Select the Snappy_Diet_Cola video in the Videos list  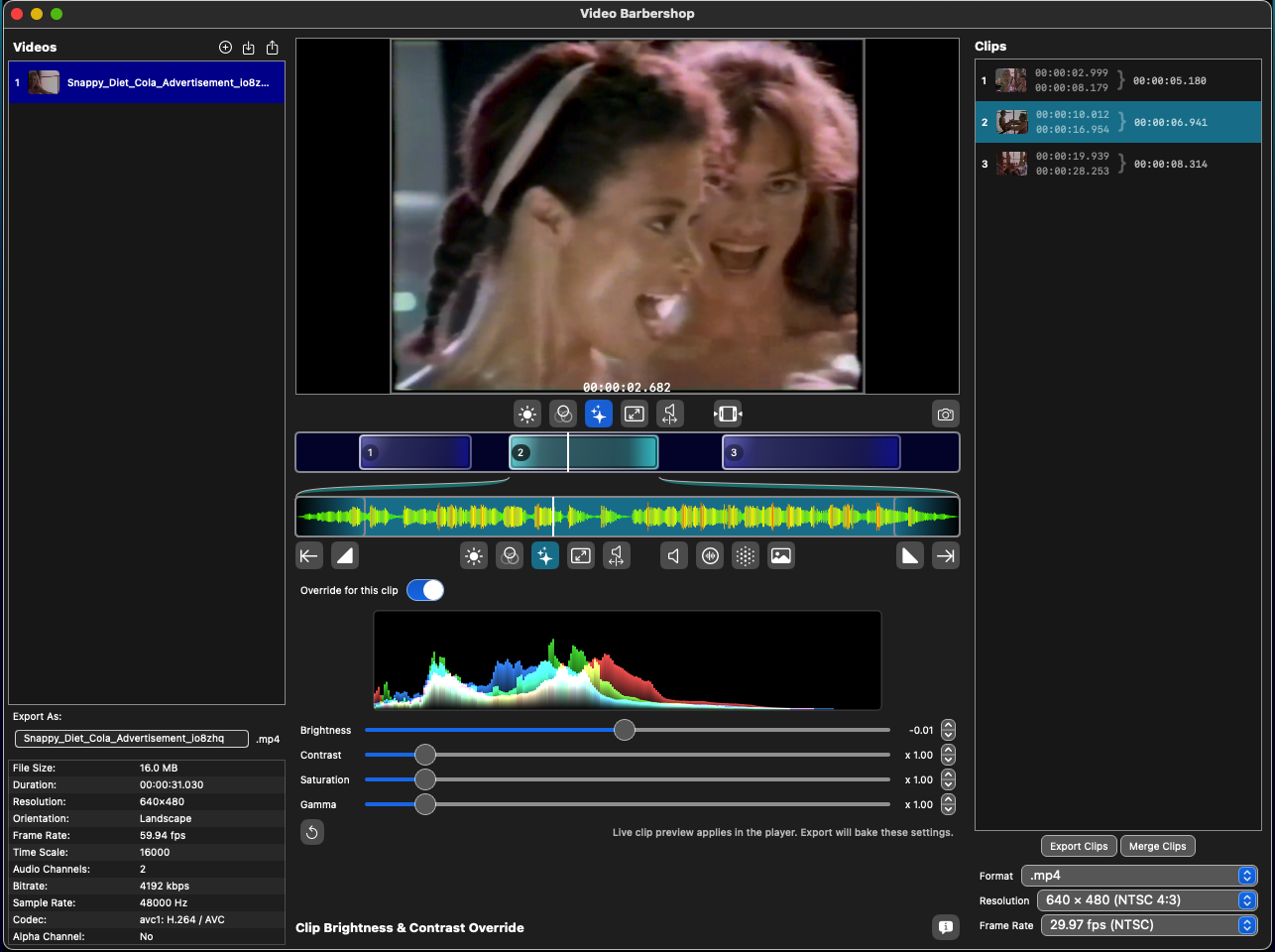pyautogui.click(x=147, y=82)
